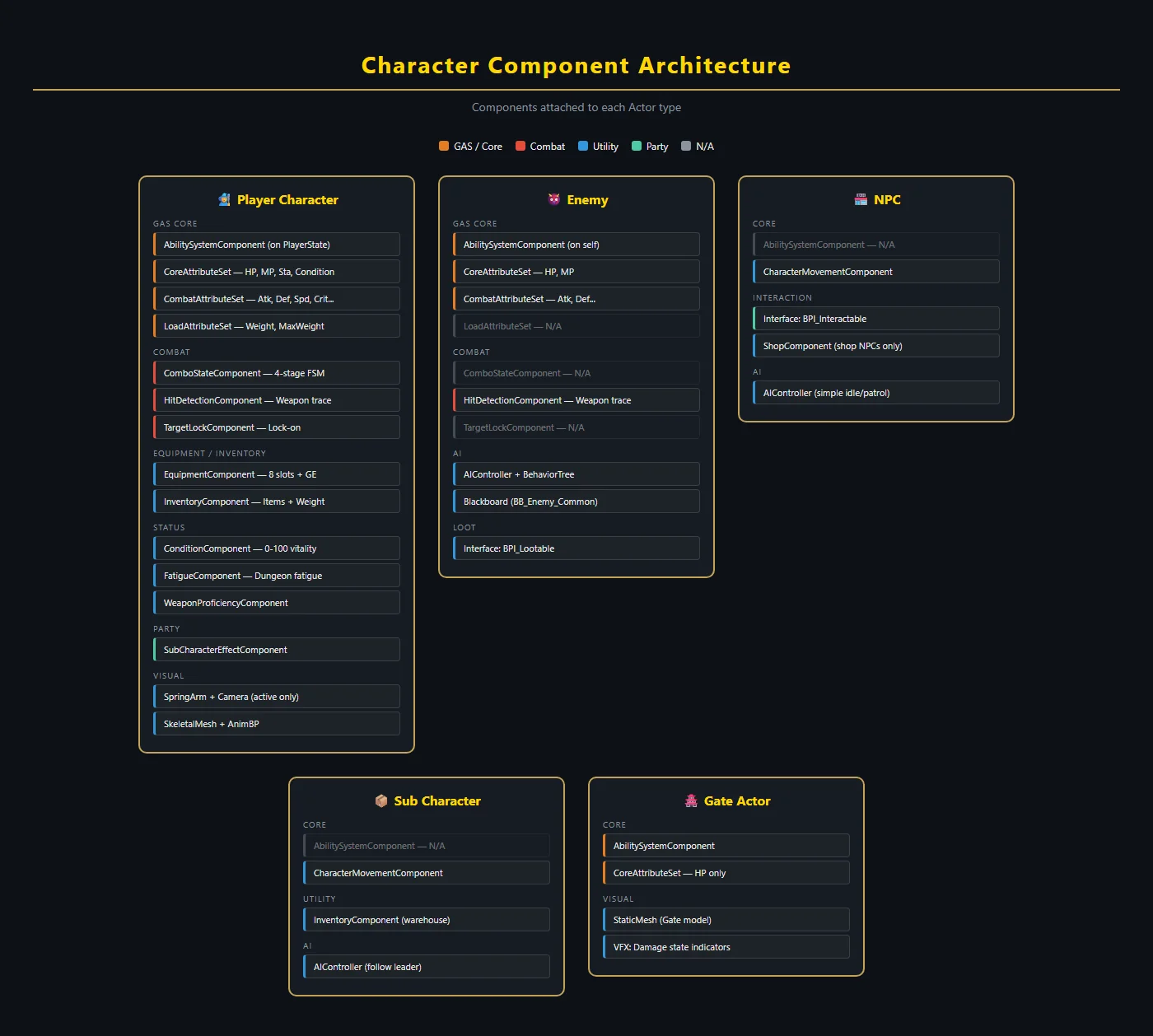Click EquipmentComponent 8 slots + GE row
The height and width of the screenshot is (1036, 1153).
277,474
